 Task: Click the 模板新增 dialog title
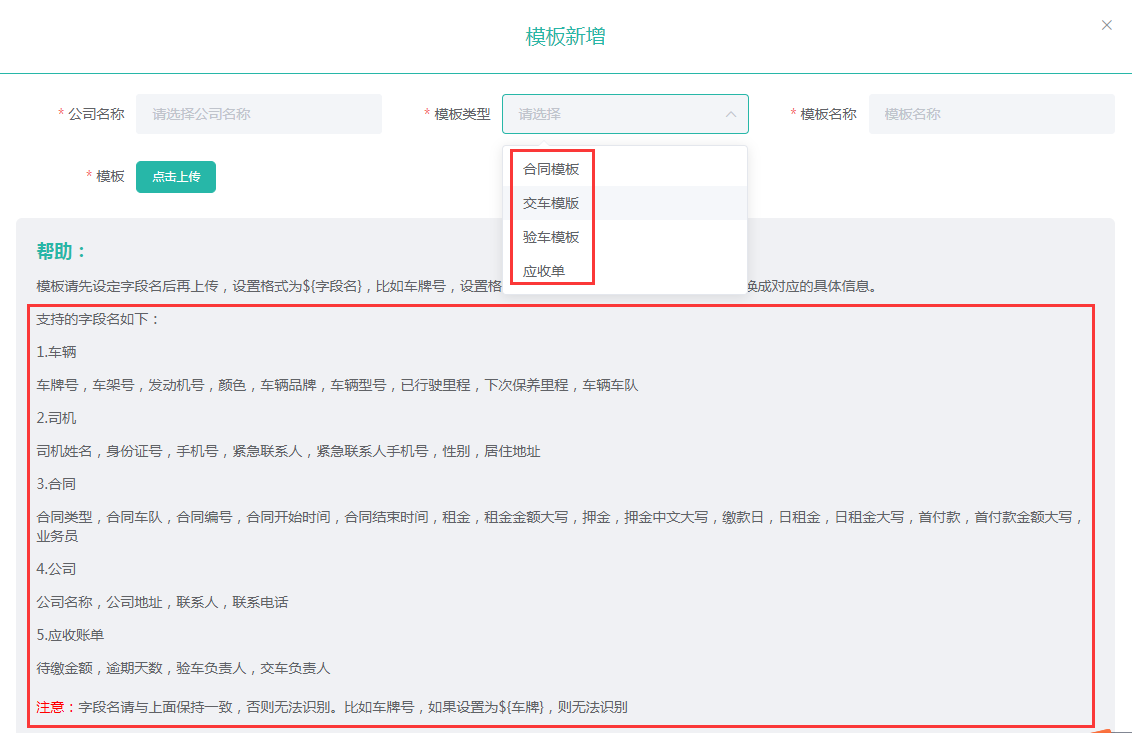coord(565,37)
